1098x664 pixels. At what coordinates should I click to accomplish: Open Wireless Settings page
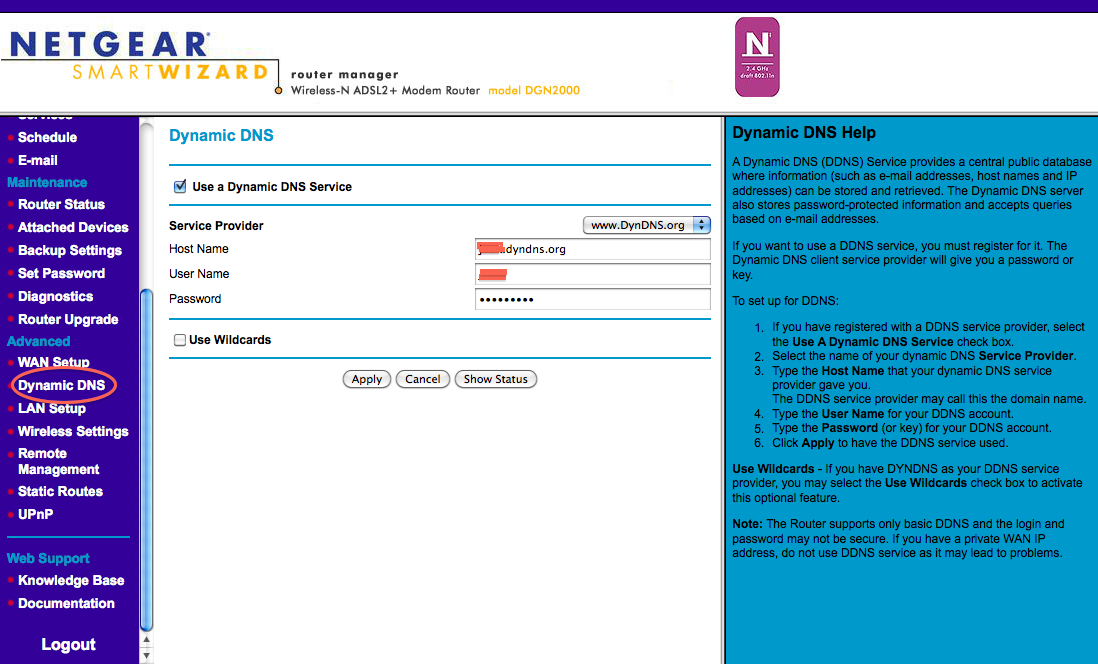click(74, 431)
